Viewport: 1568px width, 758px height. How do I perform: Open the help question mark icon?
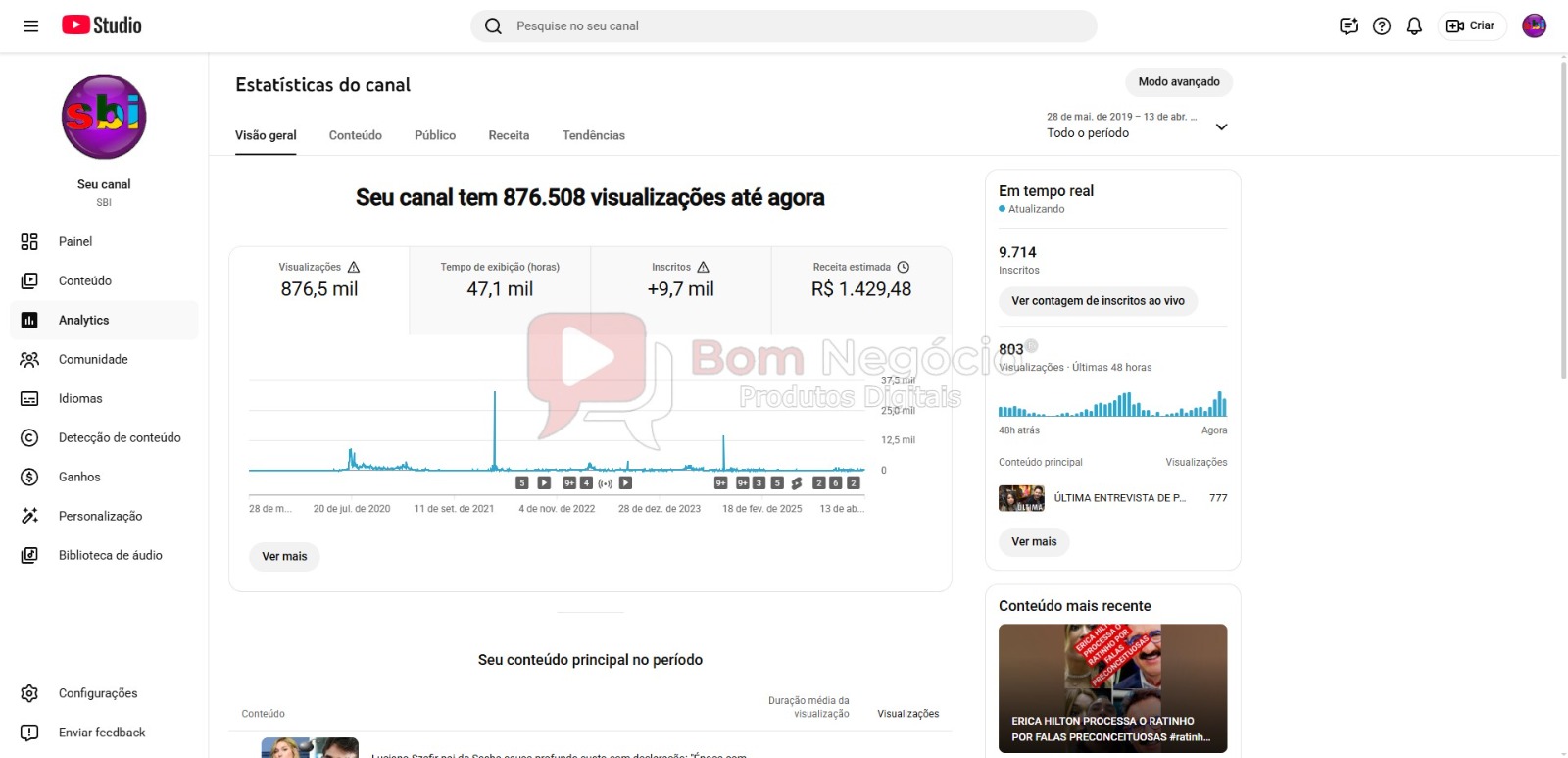1382,26
